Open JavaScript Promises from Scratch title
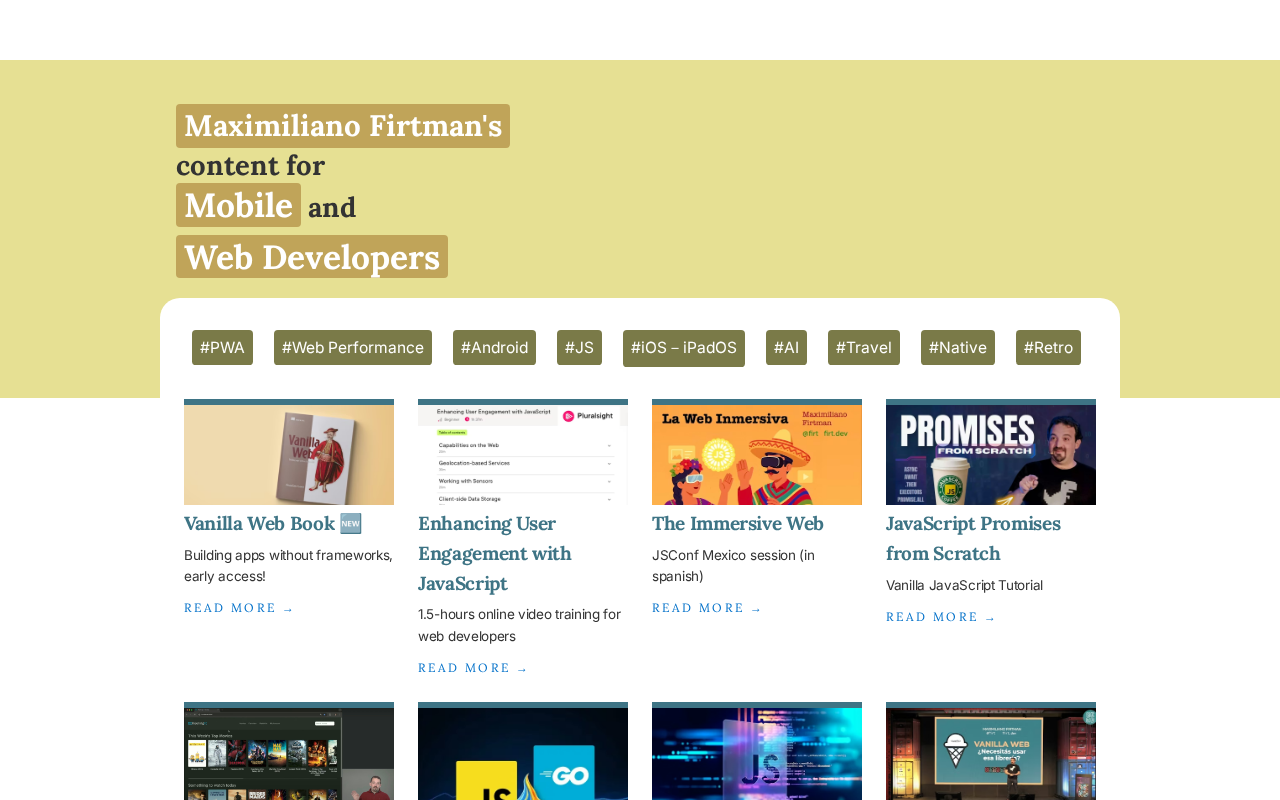 (973, 538)
